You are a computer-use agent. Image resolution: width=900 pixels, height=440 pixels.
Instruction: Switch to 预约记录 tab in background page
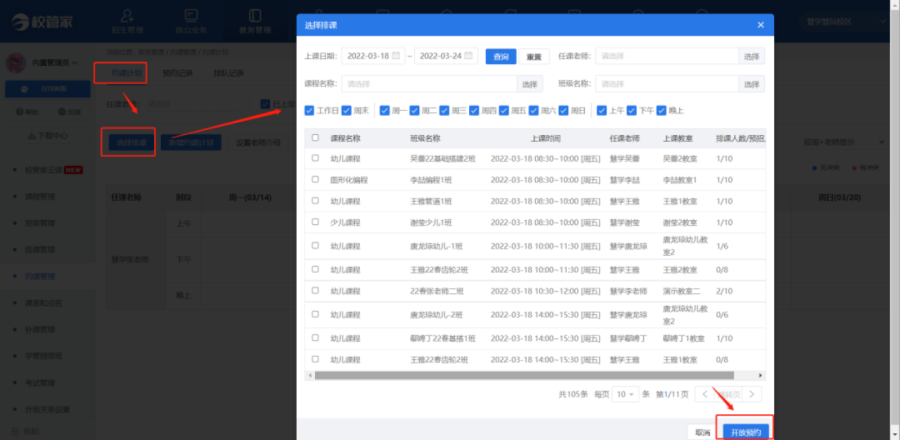(x=175, y=72)
